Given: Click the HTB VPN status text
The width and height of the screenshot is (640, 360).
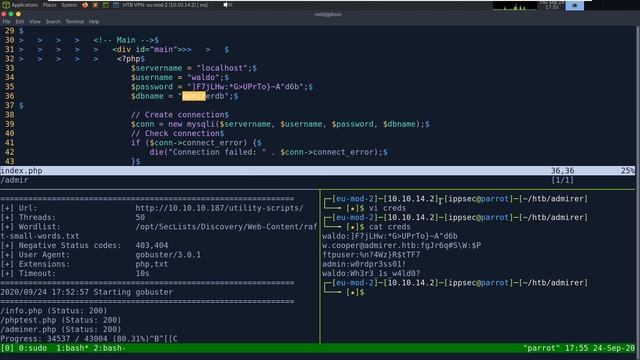Looking at the screenshot, I should pyautogui.click(x=165, y=5).
